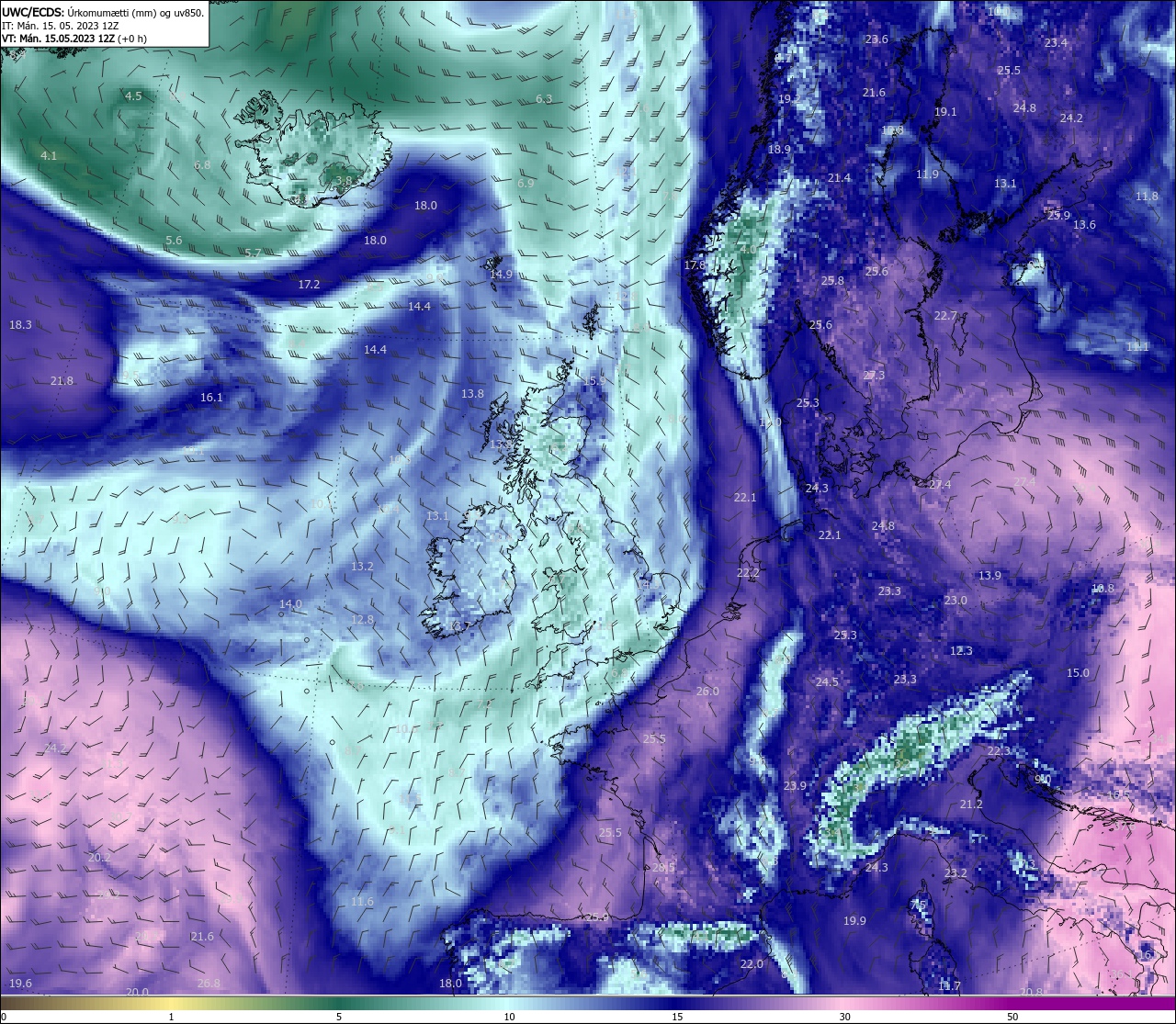
Task: Click the '21.8' value label
Action: pyautogui.click(x=62, y=381)
